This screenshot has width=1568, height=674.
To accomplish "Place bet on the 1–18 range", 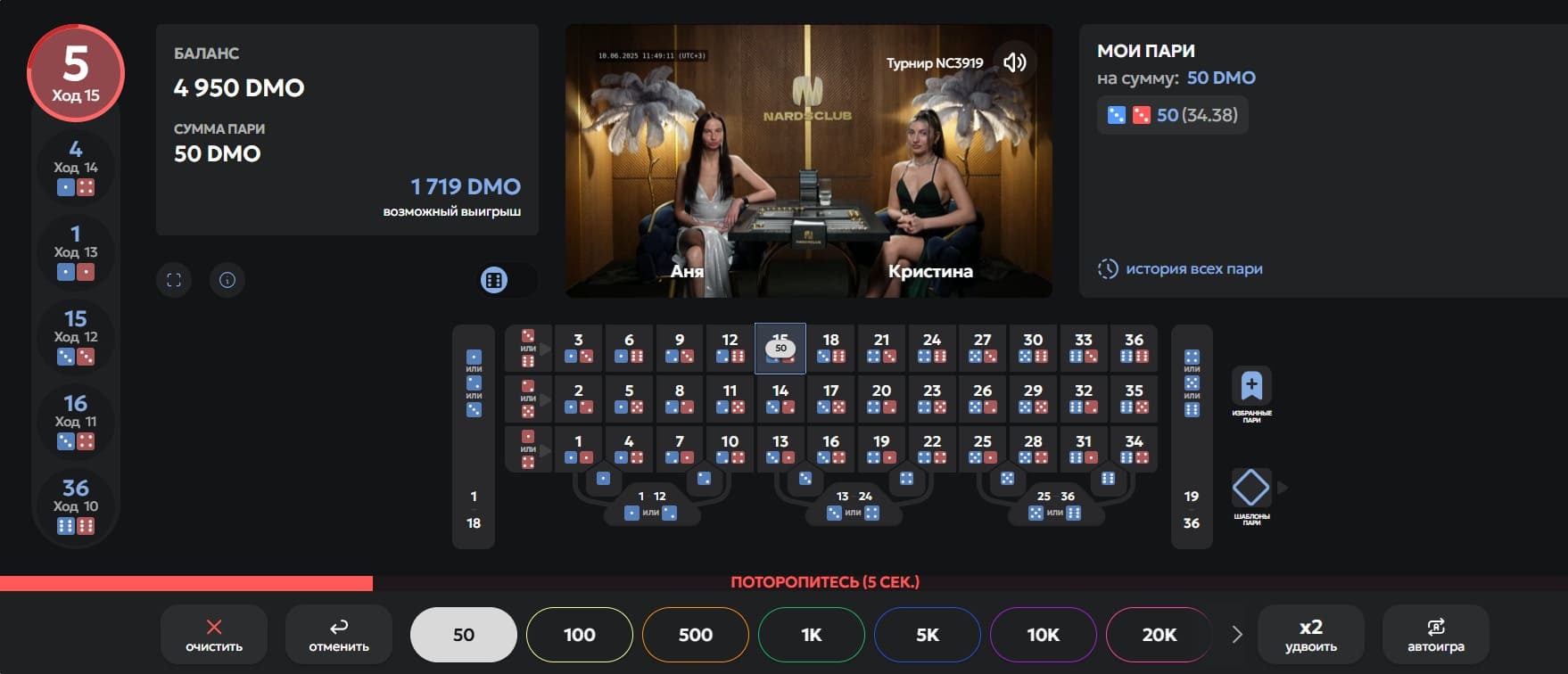I will pyautogui.click(x=474, y=510).
